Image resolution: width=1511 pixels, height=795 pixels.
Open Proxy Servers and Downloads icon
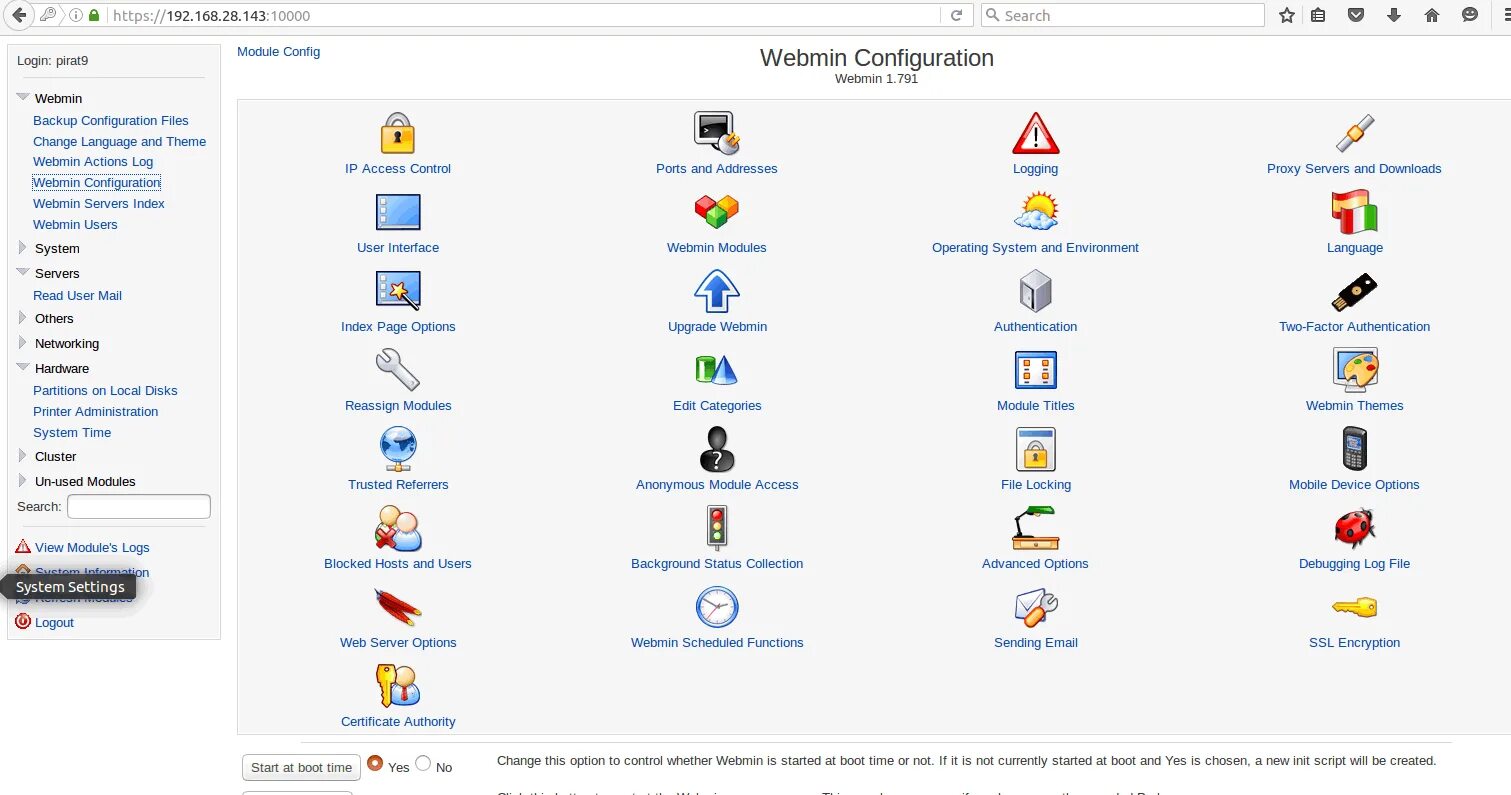coord(1354,133)
